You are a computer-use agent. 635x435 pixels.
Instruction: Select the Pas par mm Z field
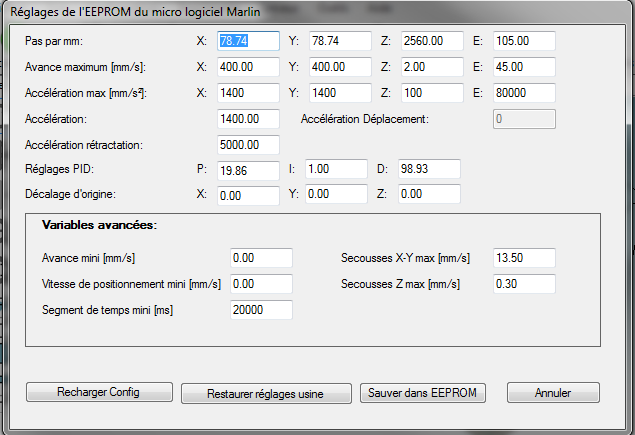[432, 41]
